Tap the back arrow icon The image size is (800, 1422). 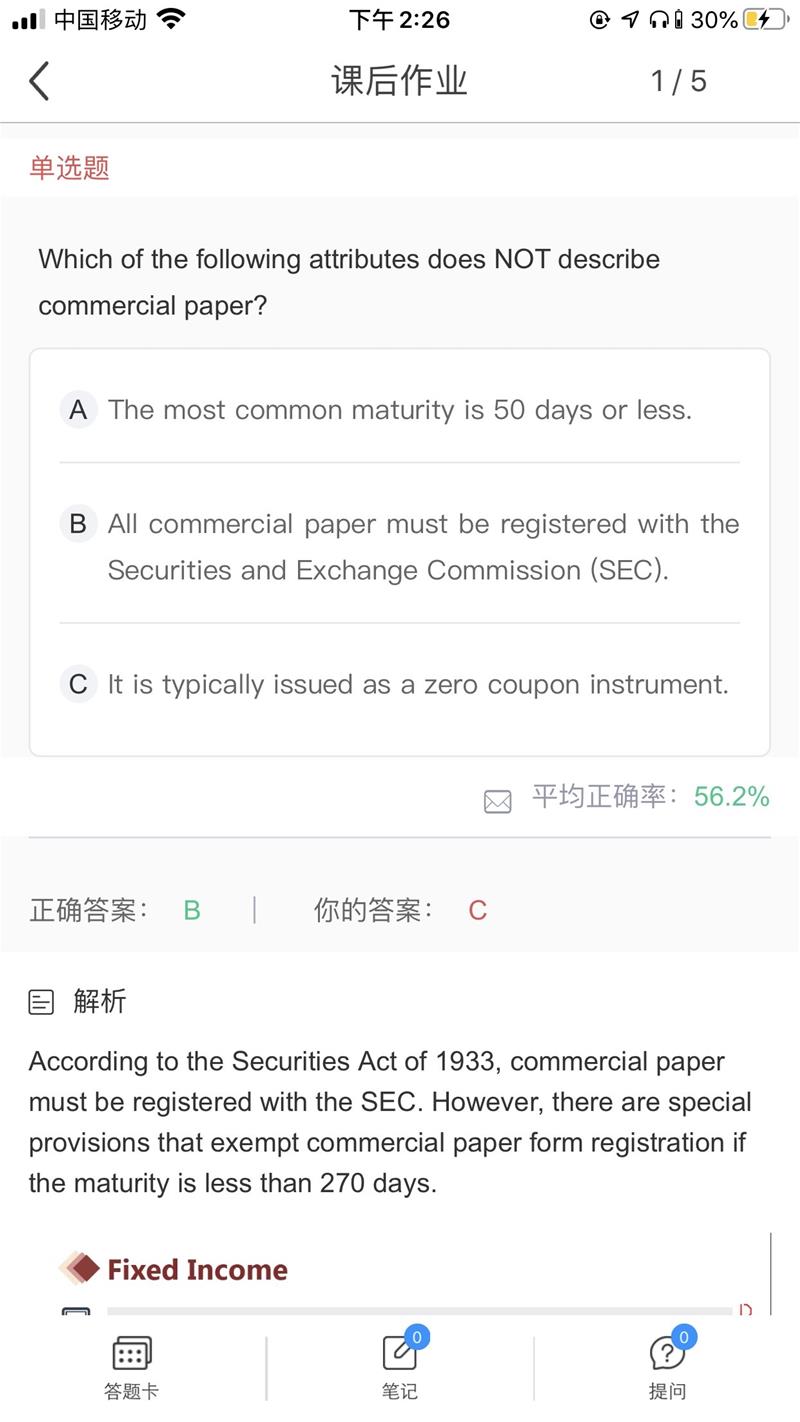39,81
